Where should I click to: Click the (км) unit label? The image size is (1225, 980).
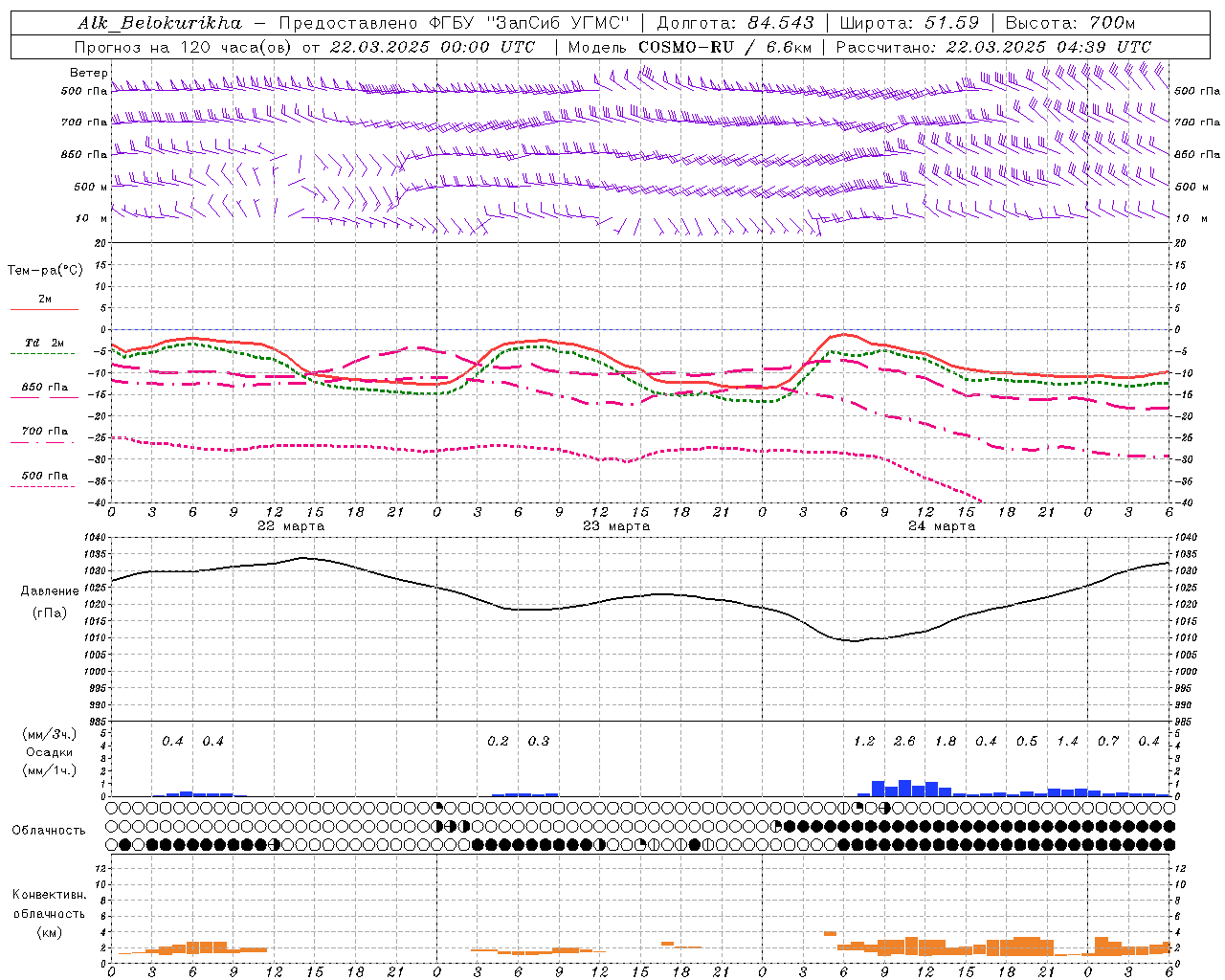point(49,932)
